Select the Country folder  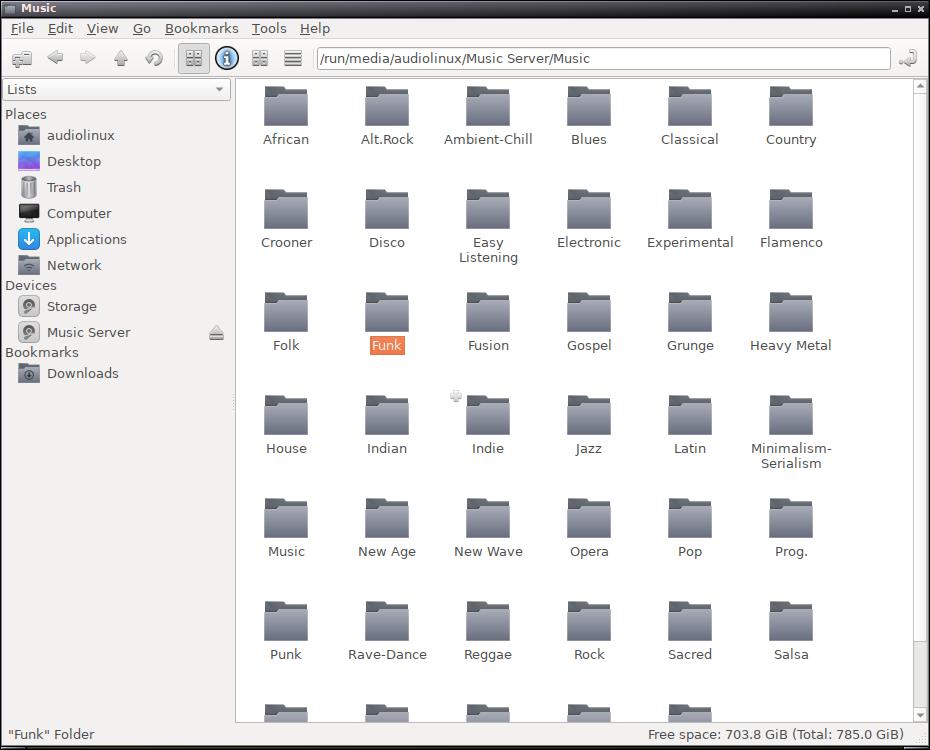(x=791, y=116)
